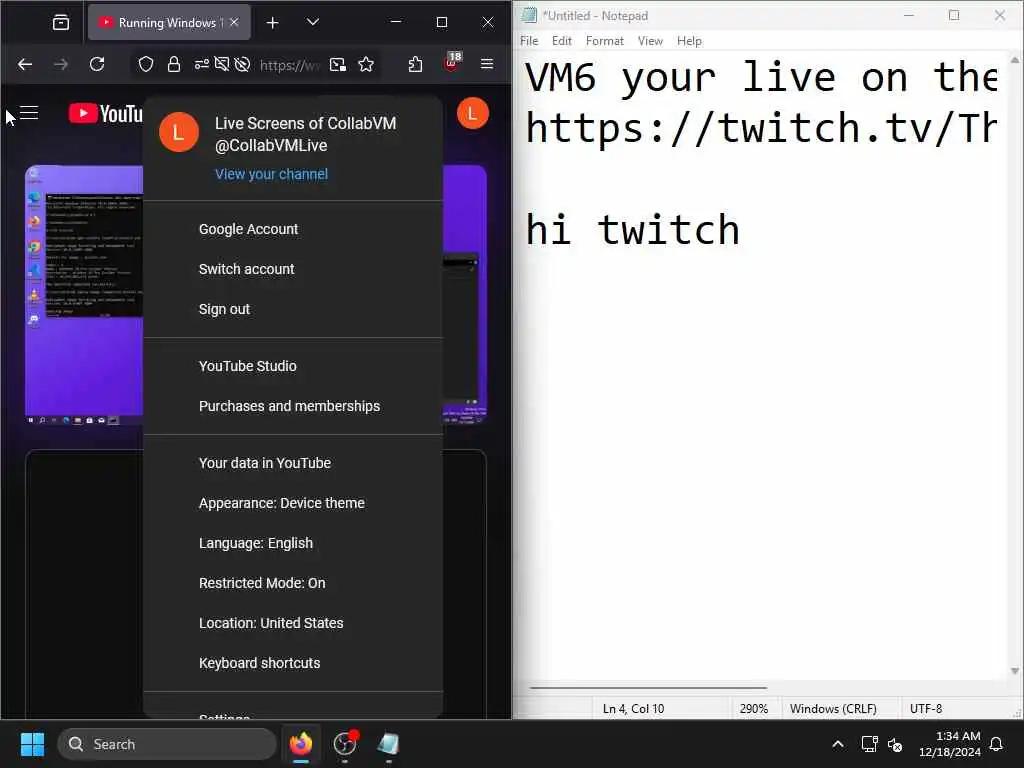
Task: Open network status tray icon
Action: 869,744
